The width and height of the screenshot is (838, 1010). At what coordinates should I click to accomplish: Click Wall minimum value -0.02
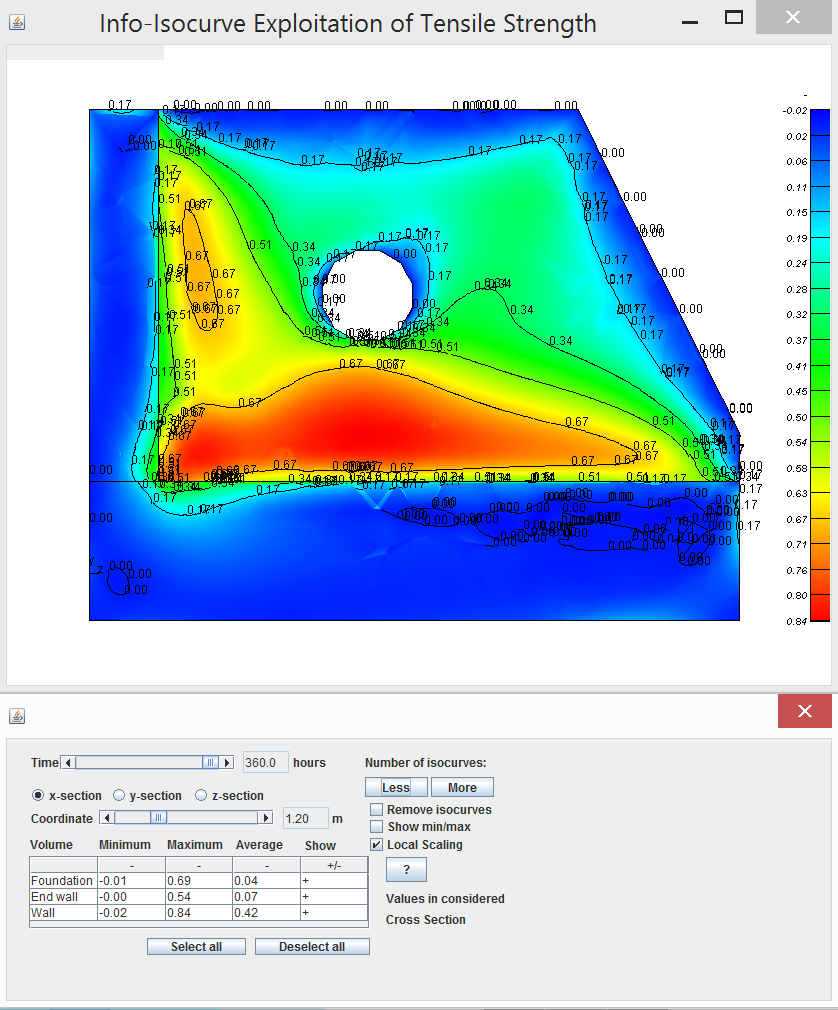click(x=131, y=913)
